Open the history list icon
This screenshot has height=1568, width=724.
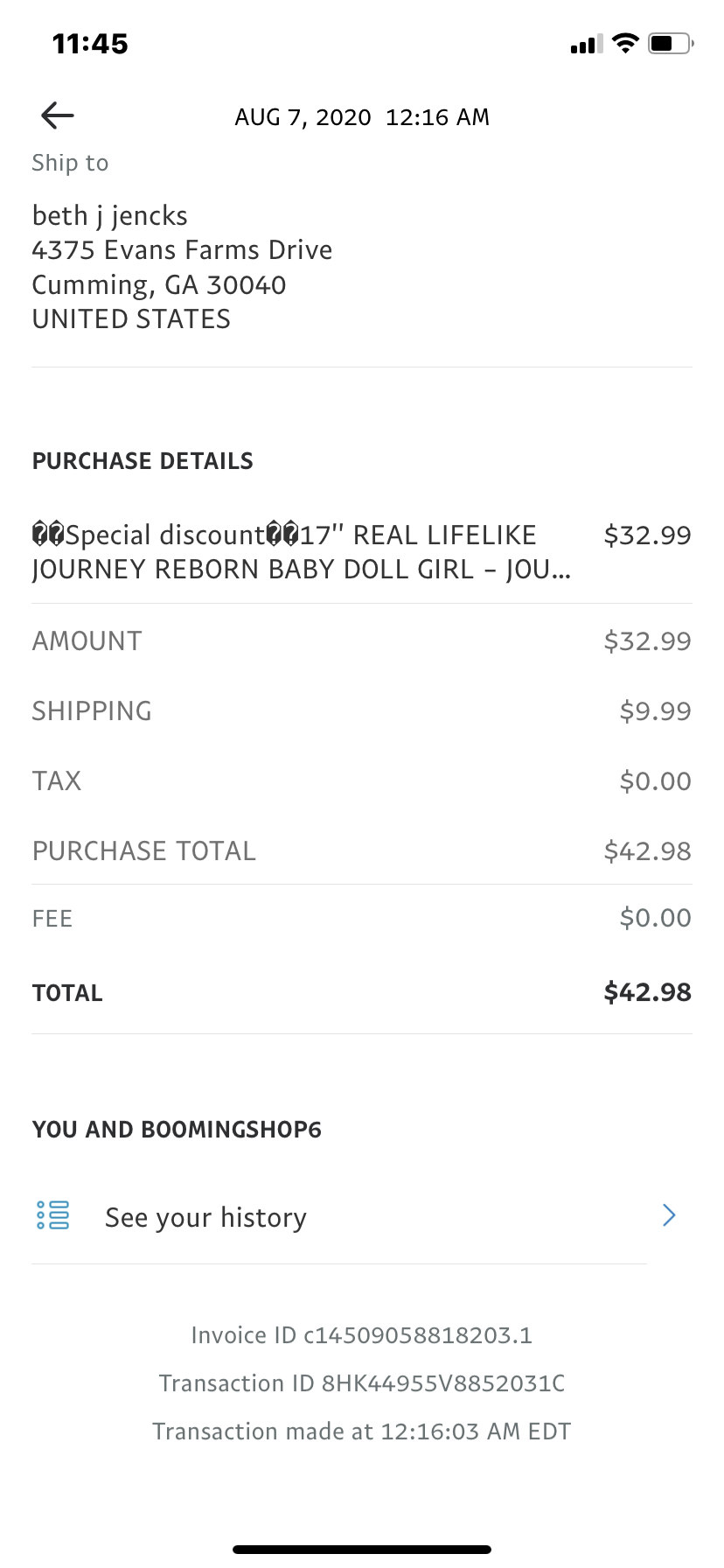[52, 1215]
